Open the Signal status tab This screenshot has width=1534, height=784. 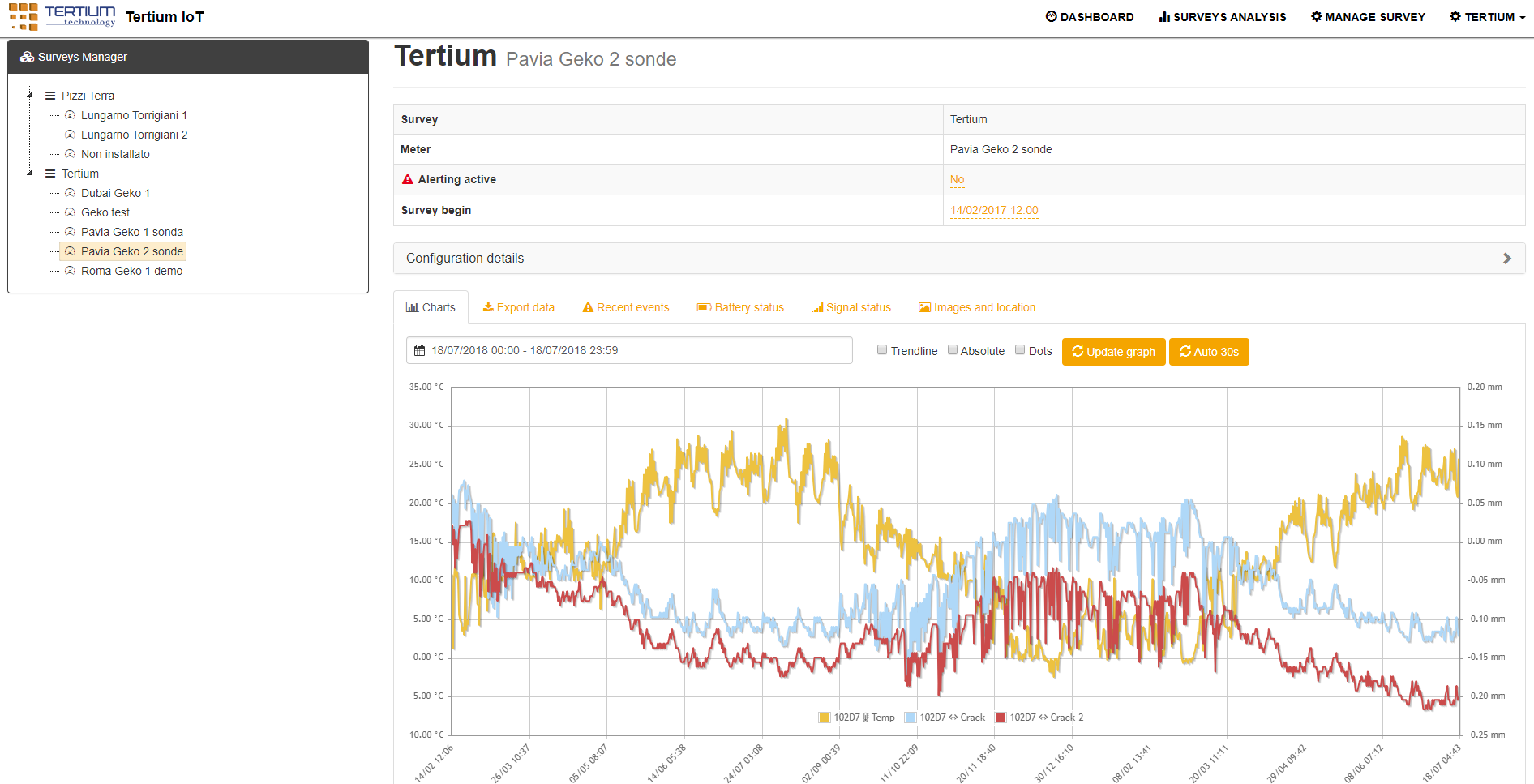pyautogui.click(x=851, y=307)
